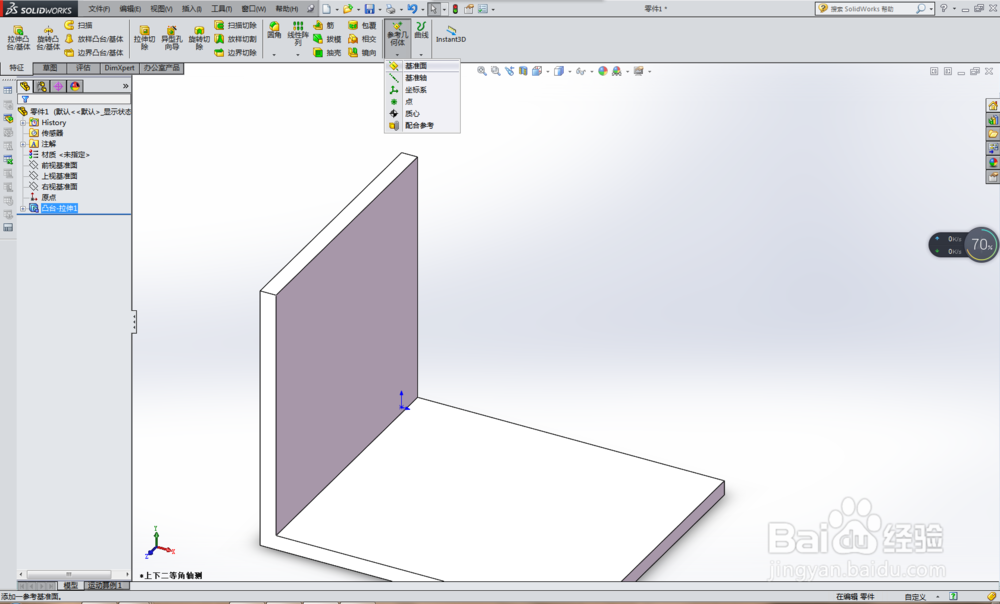The image size is (1000, 604).
Task: Click the Rebuild traffic light icon
Action: pos(455,9)
